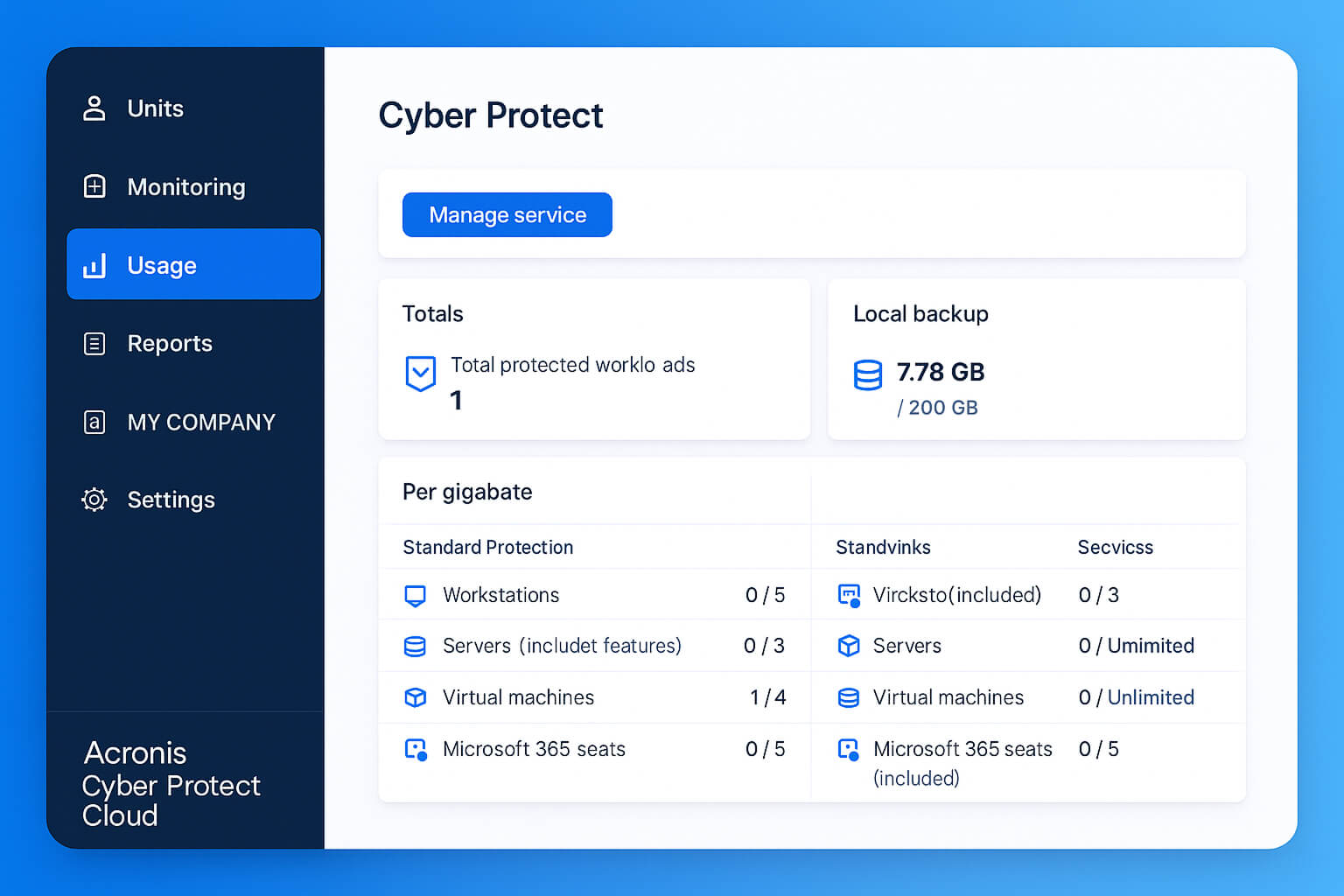The image size is (1344, 896).
Task: Click the Units person icon in sidebar
Action: (x=94, y=108)
